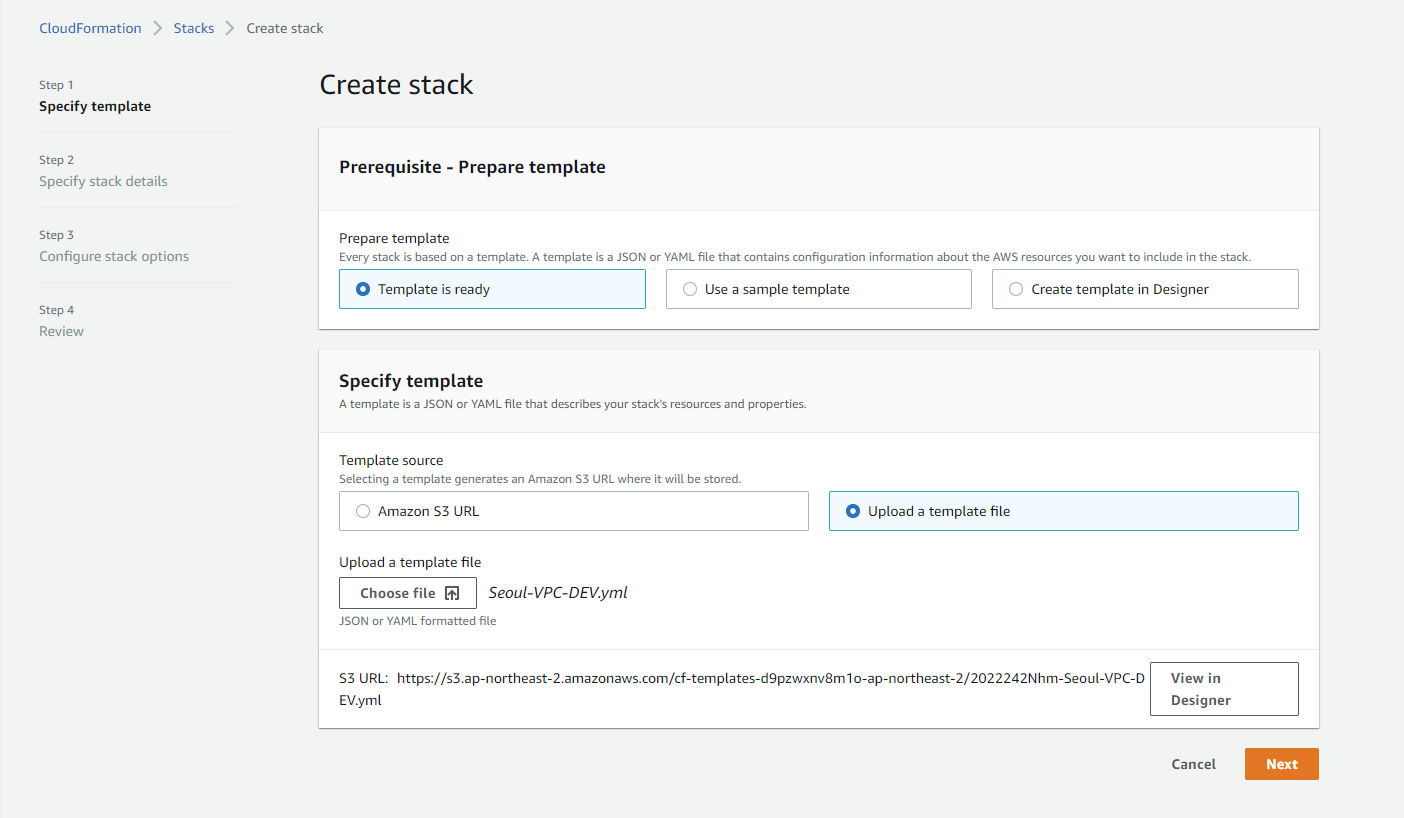This screenshot has height=818, width=1404.
Task: Select Amazon S3 URL as template source
Action: [573, 511]
